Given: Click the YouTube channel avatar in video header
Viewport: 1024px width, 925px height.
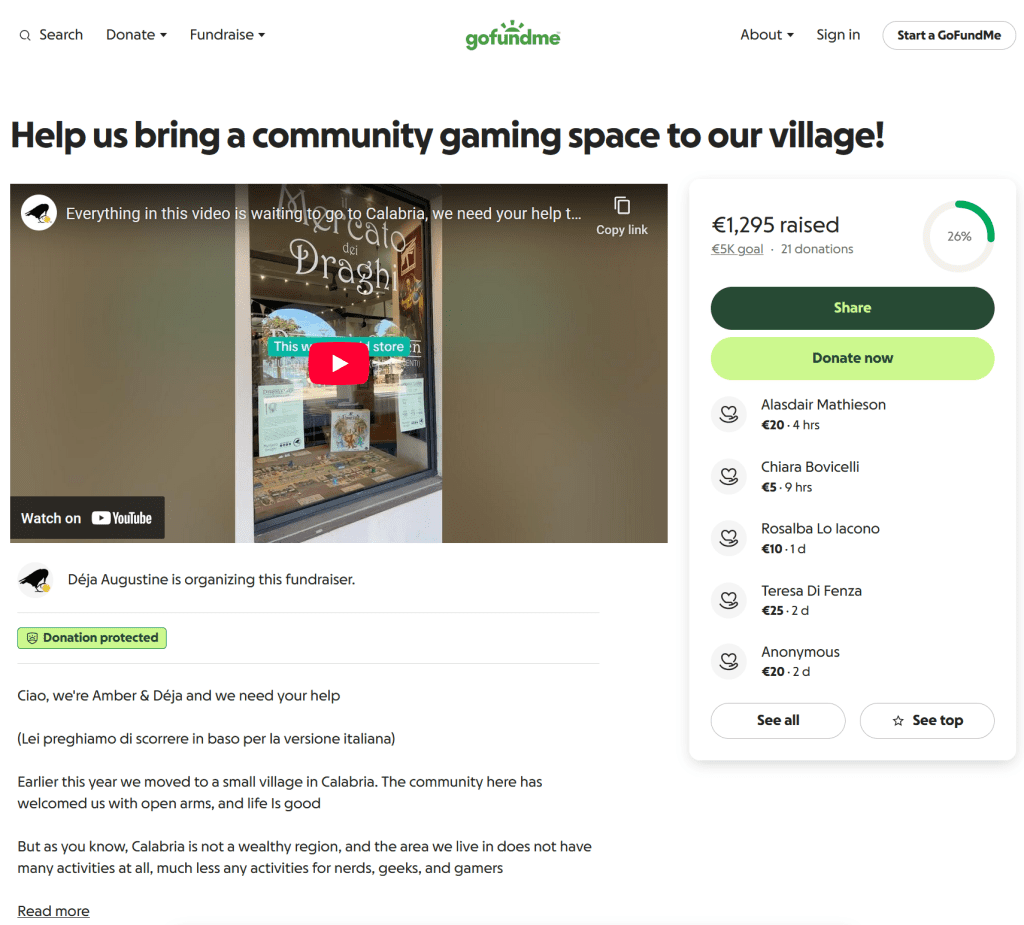Looking at the screenshot, I should [39, 213].
